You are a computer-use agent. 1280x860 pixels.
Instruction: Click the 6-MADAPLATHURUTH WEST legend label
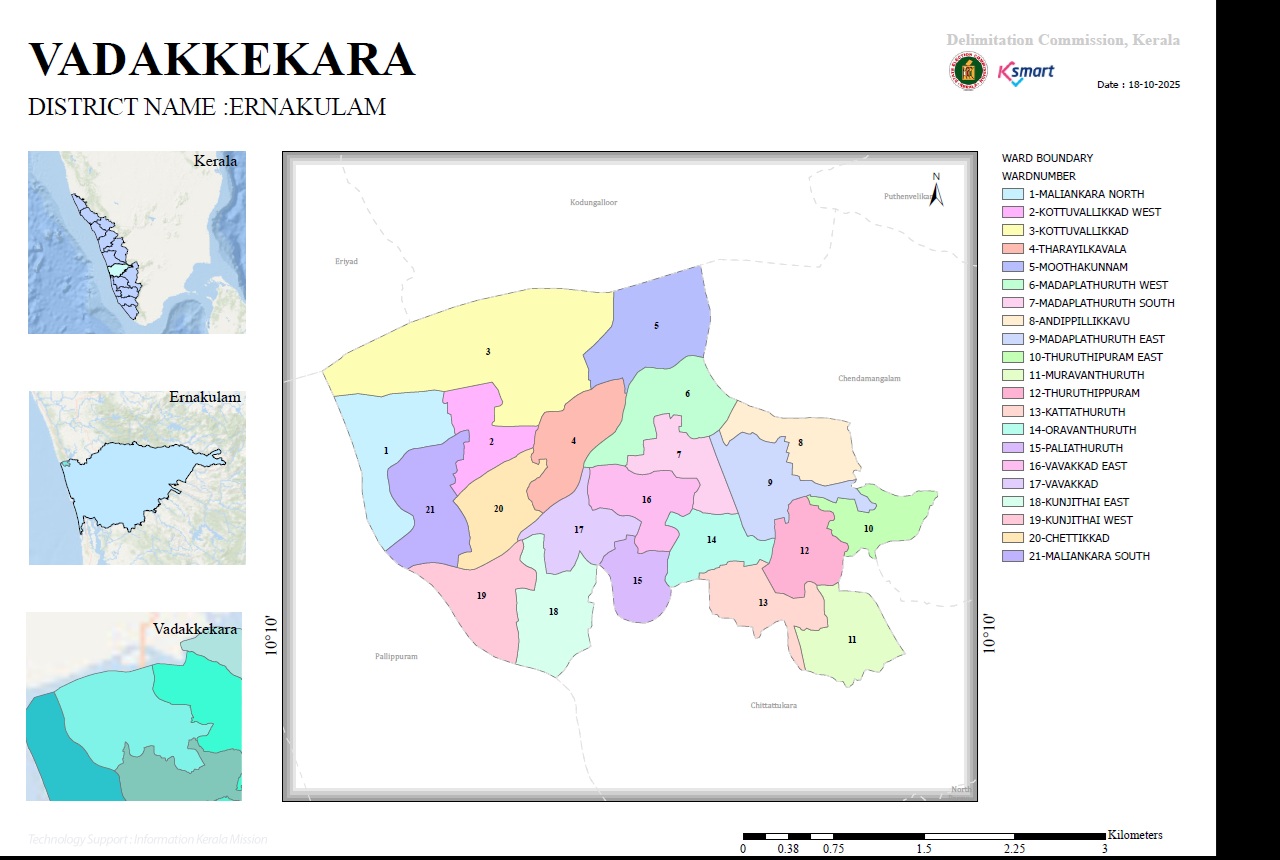(x=1098, y=285)
